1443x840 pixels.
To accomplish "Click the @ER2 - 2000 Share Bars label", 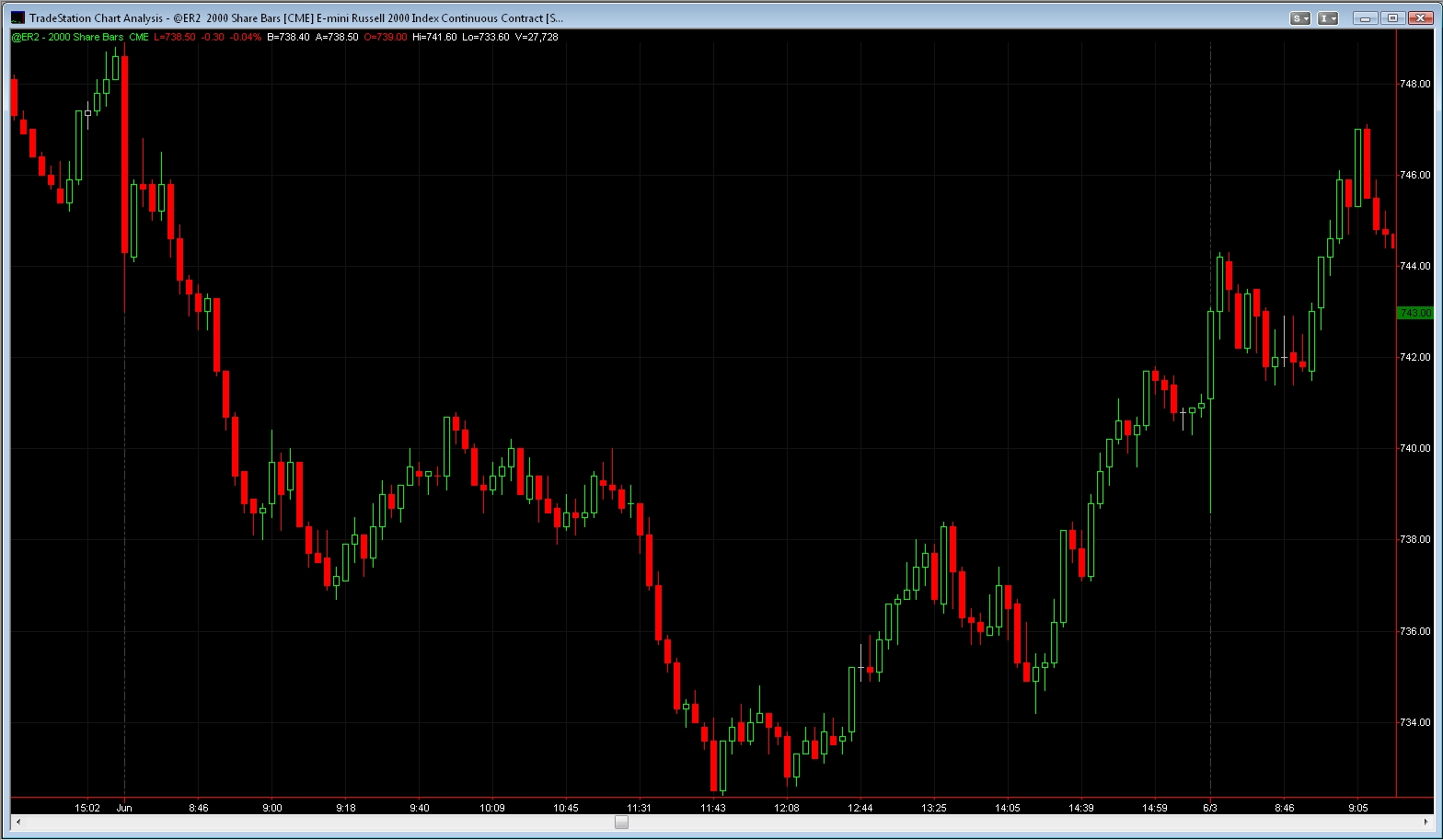I will (67, 37).
